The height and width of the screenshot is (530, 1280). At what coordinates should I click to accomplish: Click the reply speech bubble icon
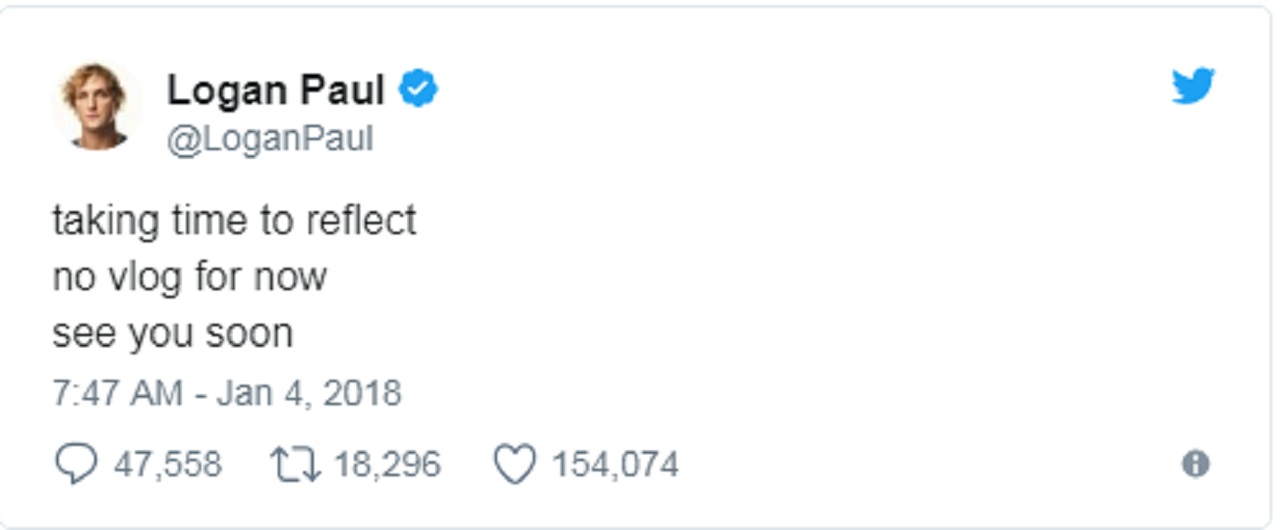(x=76, y=464)
